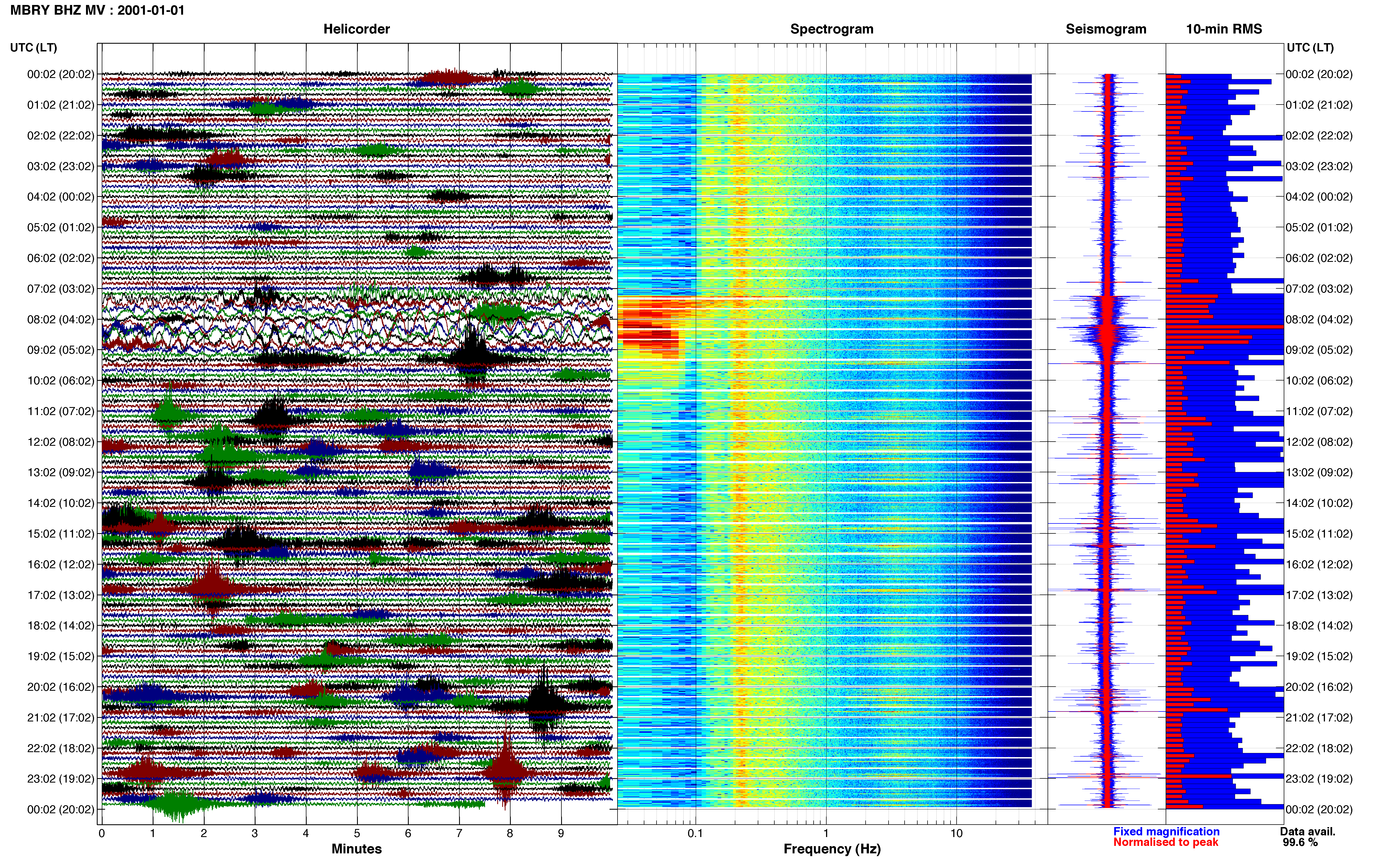Screen dimensions: 1388x868
Task: Click the left 'UTC (LT)' axis label
Action: coord(34,48)
